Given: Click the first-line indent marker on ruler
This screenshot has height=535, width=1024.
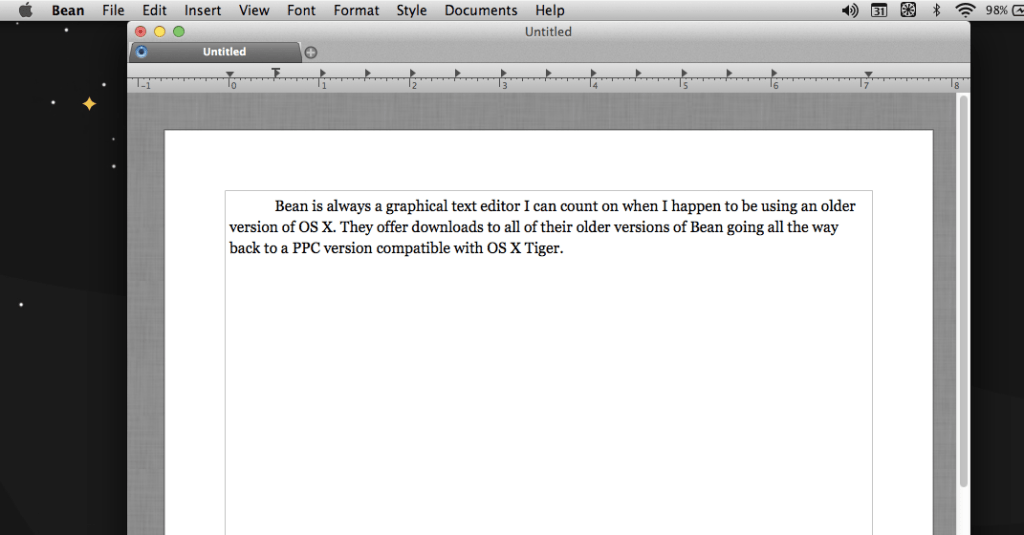Looking at the screenshot, I should 276,72.
